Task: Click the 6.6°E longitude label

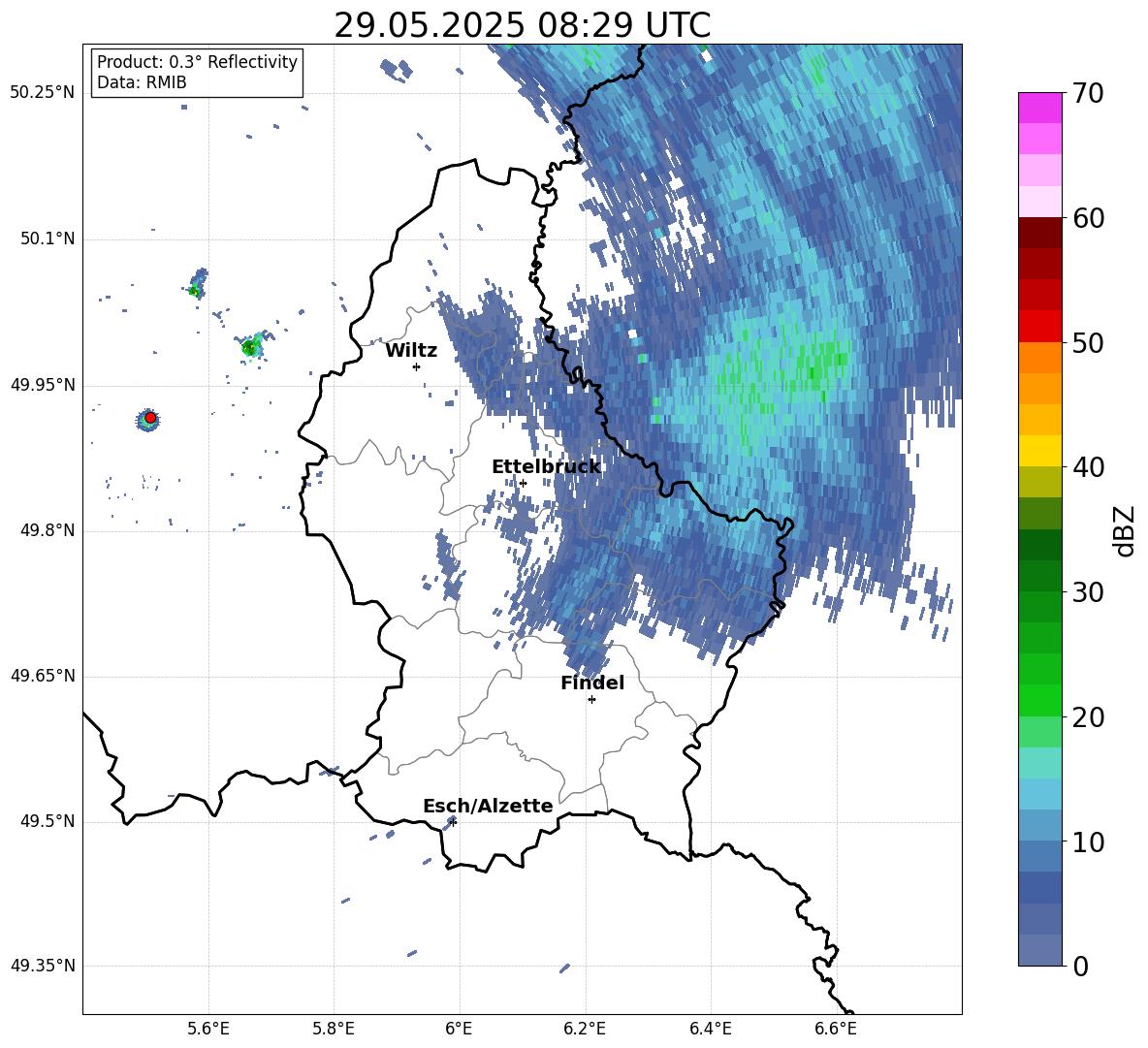Action: click(x=836, y=1029)
